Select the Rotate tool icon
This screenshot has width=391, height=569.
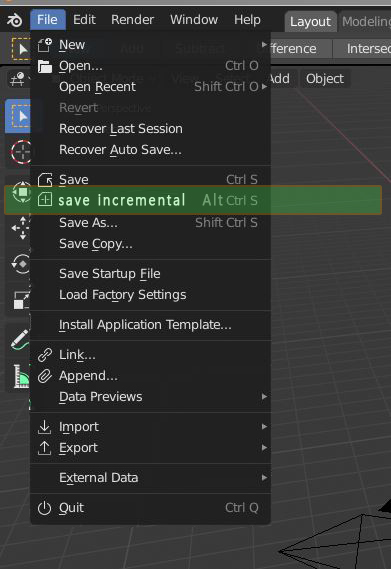click(x=21, y=263)
